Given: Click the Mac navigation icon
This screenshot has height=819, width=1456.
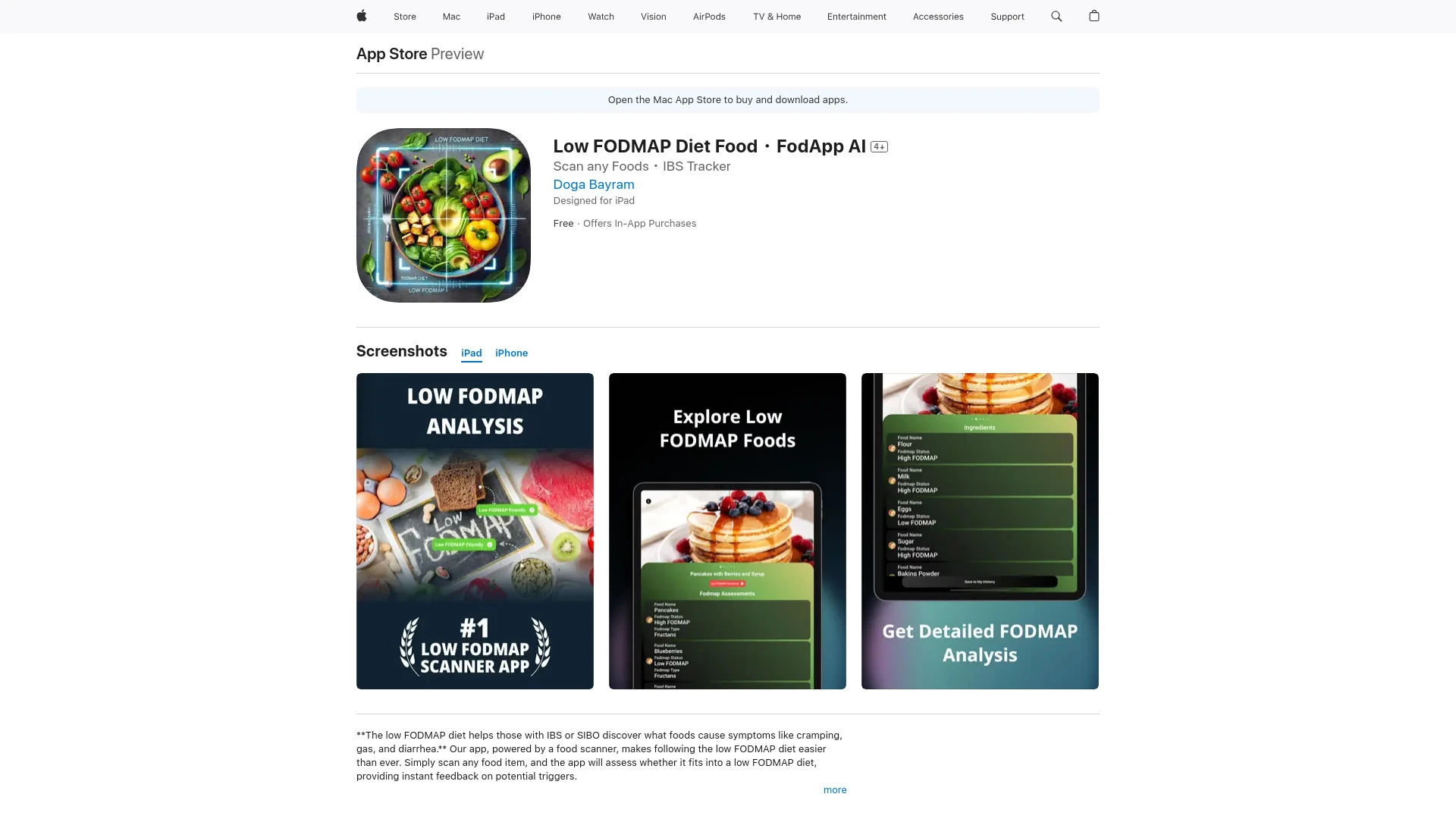Looking at the screenshot, I should click(451, 16).
